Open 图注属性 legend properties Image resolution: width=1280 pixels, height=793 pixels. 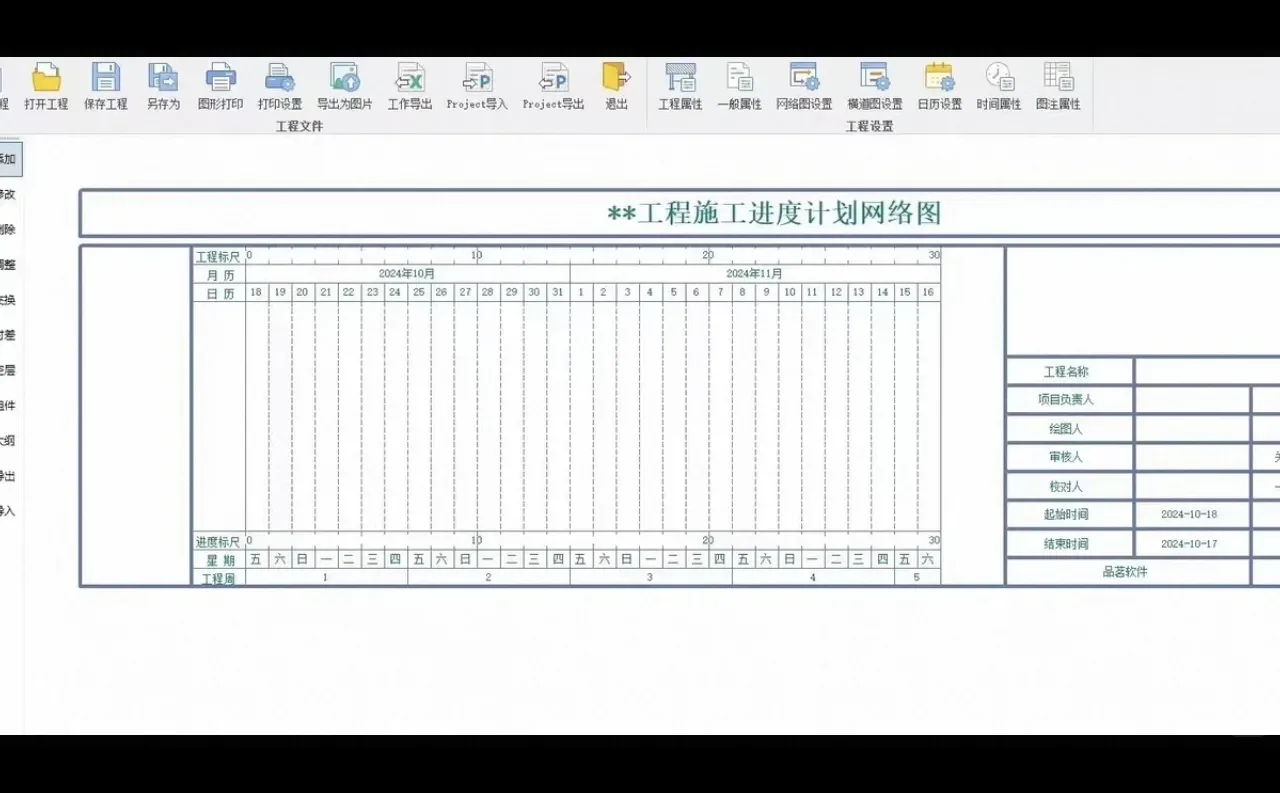pyautogui.click(x=1058, y=85)
